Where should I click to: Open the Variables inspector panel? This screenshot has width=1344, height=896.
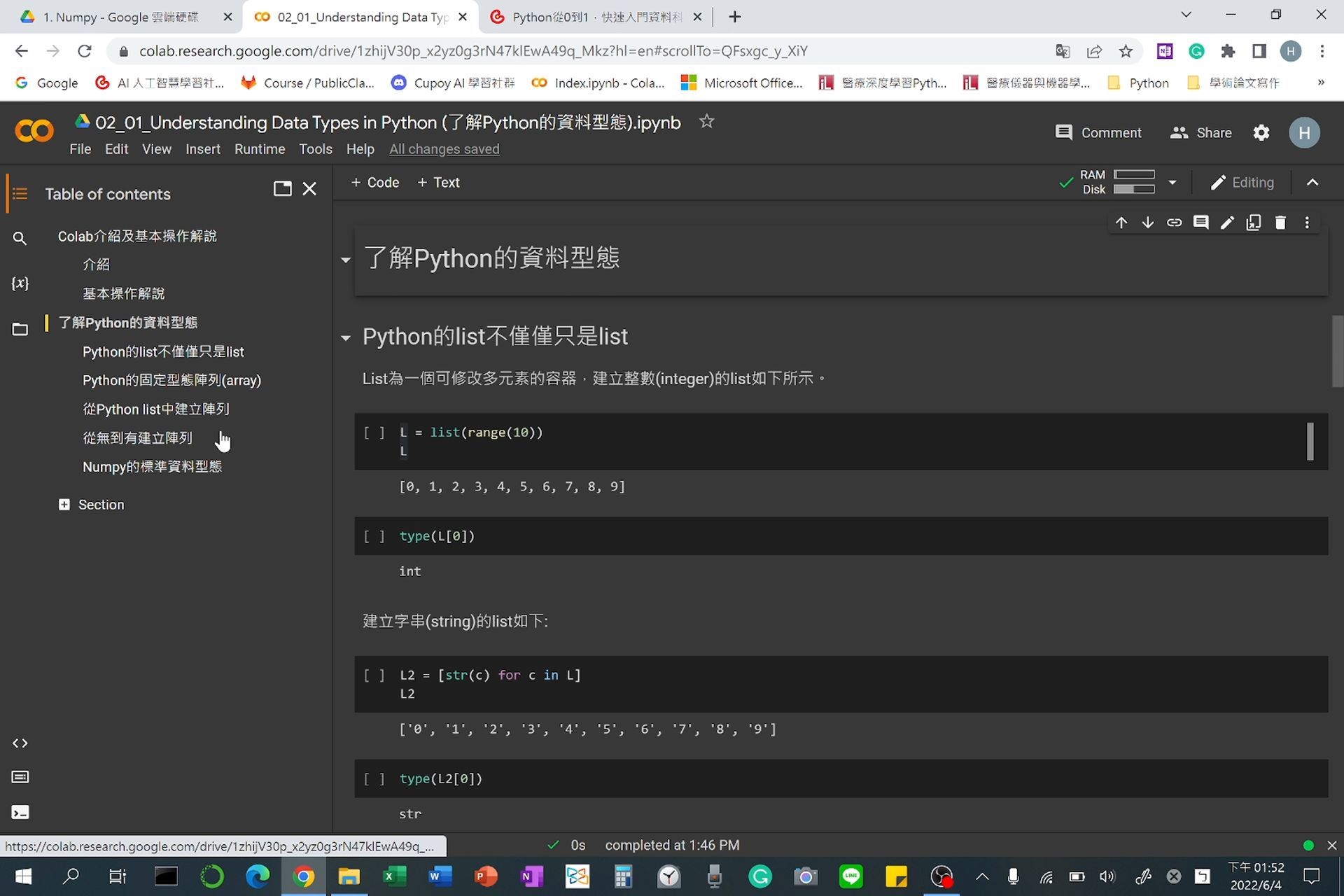click(x=20, y=283)
